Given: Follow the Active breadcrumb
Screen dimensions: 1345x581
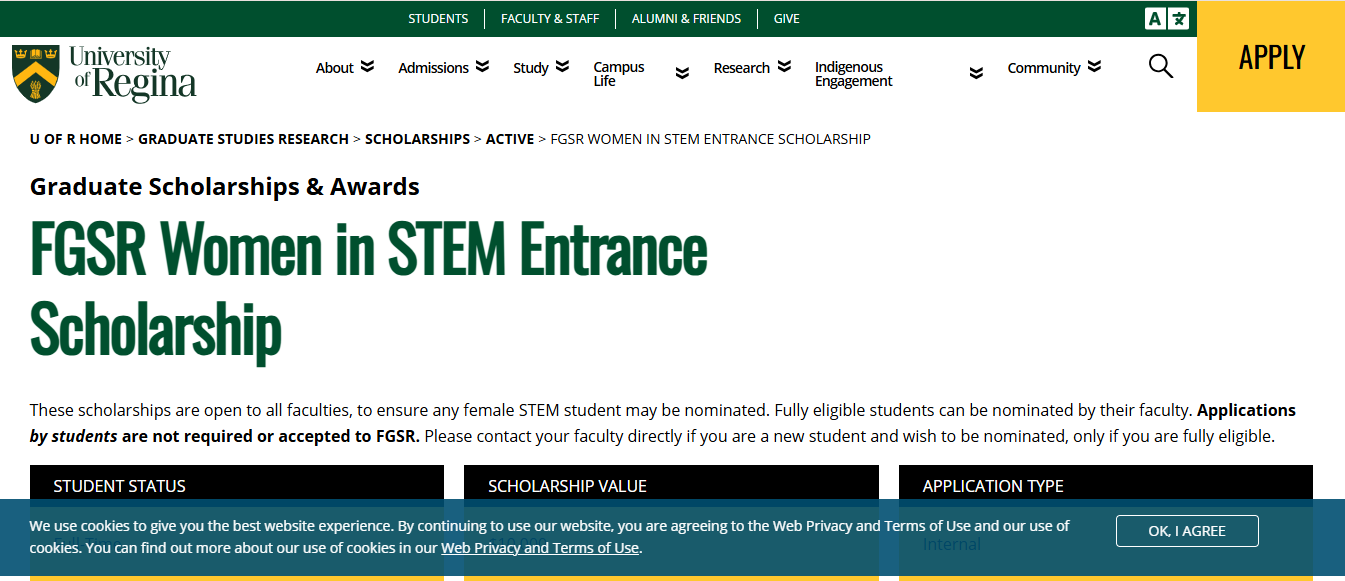Looking at the screenshot, I should click(510, 139).
